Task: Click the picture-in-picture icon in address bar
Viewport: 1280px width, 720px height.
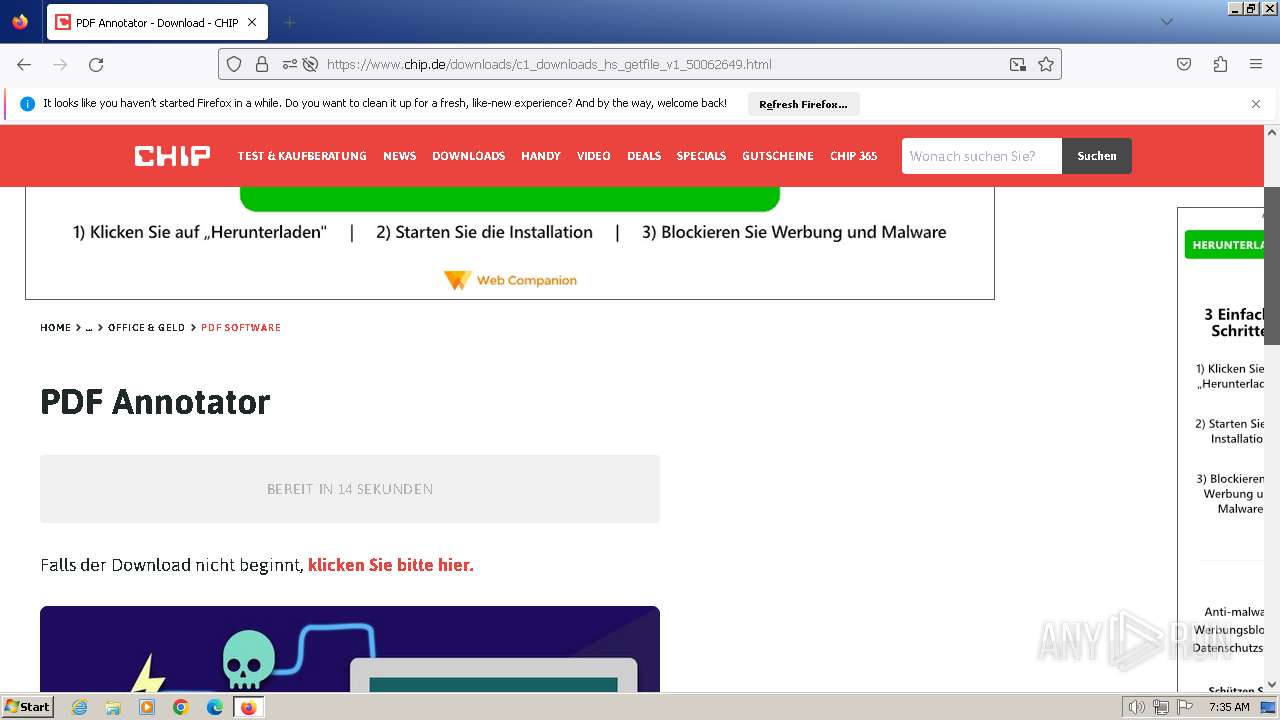Action: click(x=1018, y=64)
